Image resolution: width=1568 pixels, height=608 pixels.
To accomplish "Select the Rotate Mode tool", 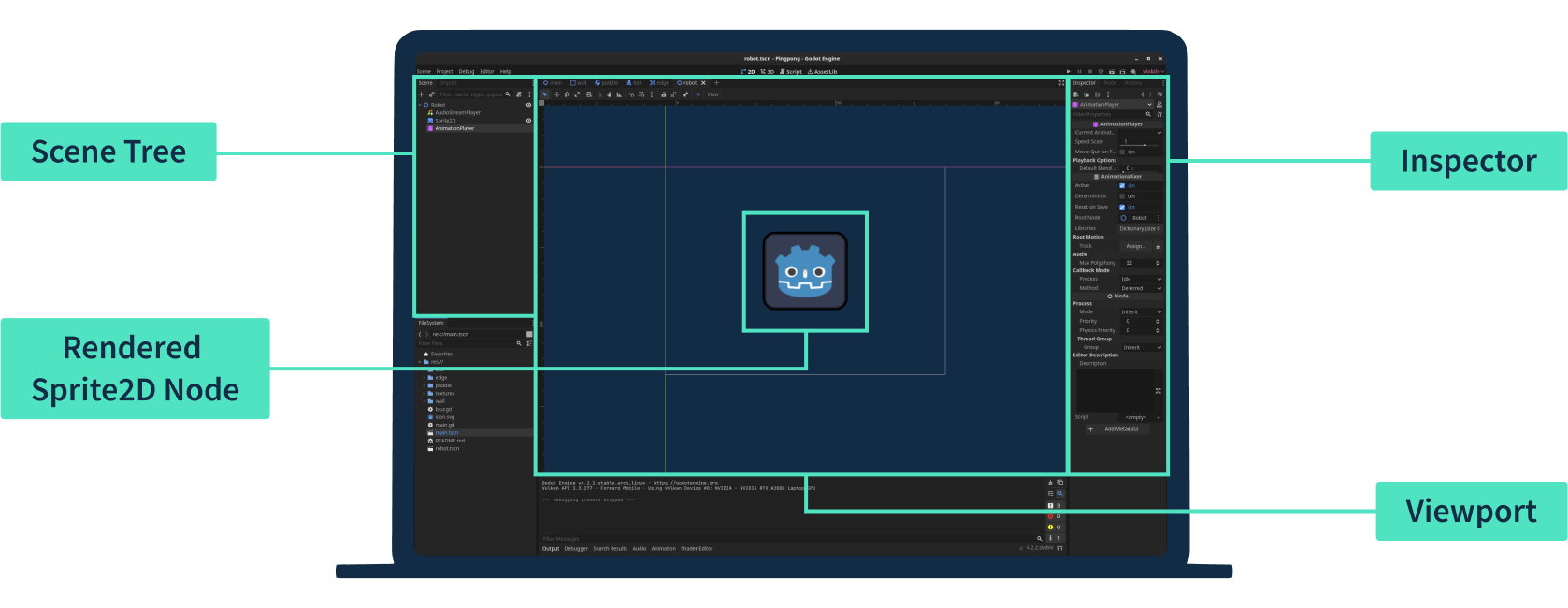I will (567, 94).
